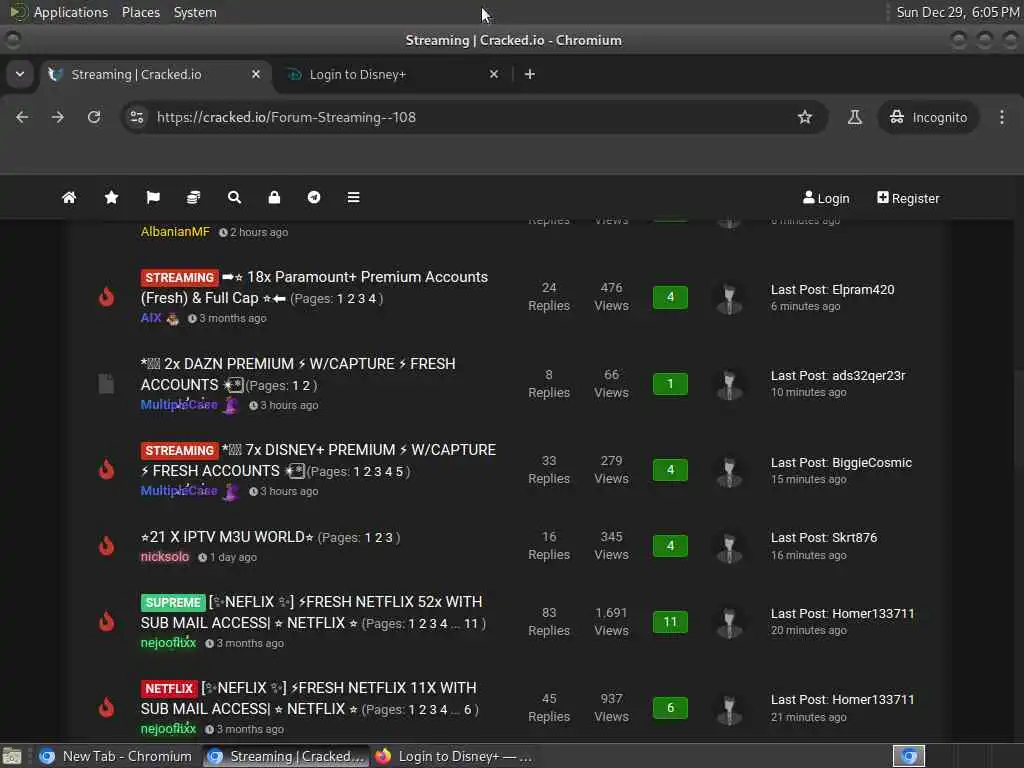Click the green 6 badge on Netflix 11X row

(x=670, y=708)
